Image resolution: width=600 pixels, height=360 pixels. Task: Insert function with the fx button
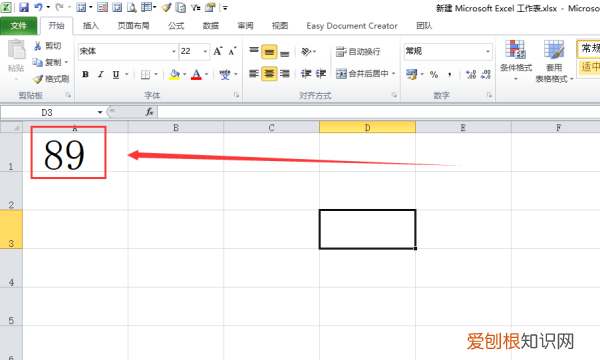tap(150, 112)
